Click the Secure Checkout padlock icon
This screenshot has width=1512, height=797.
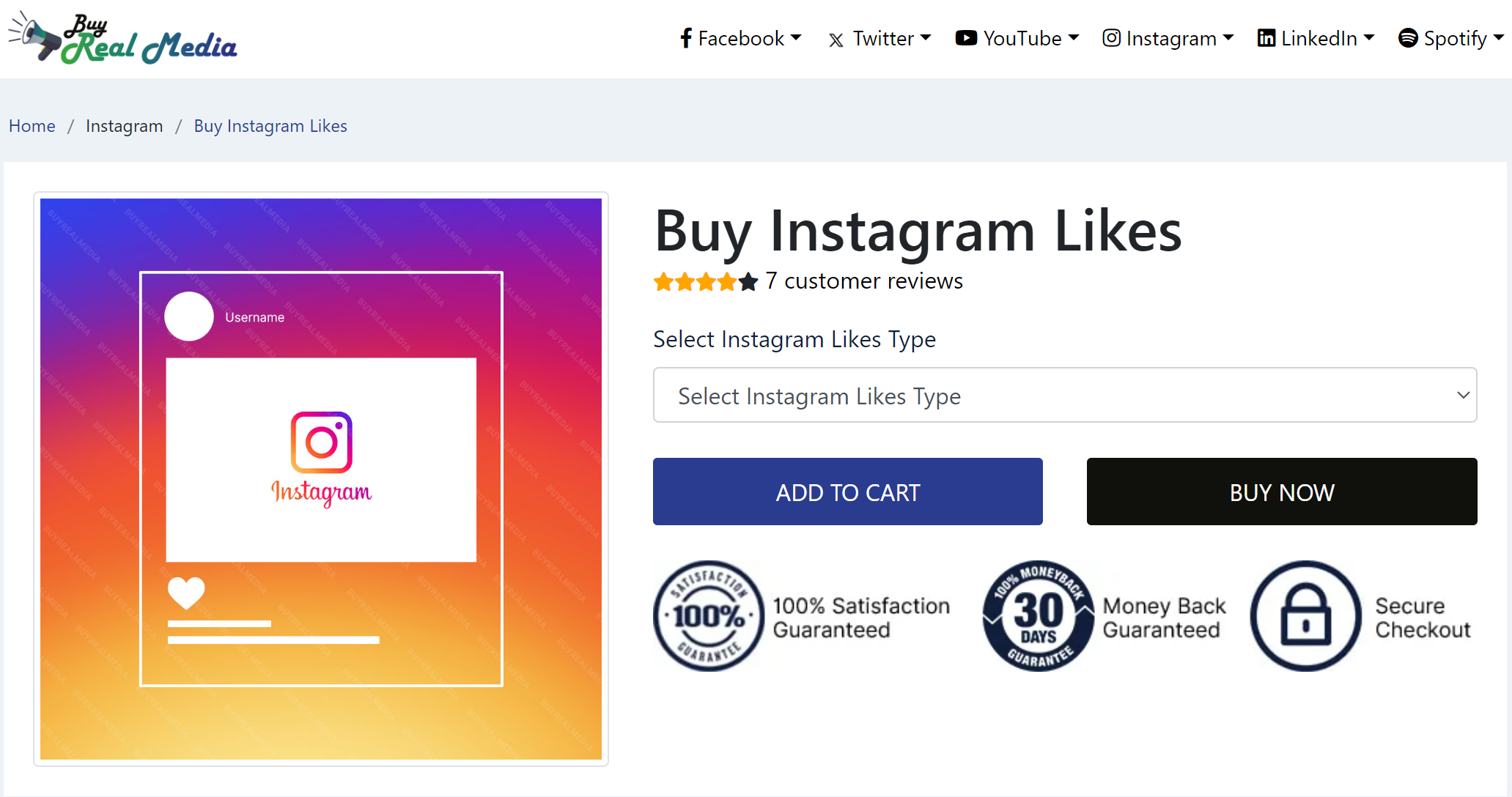tap(1305, 616)
